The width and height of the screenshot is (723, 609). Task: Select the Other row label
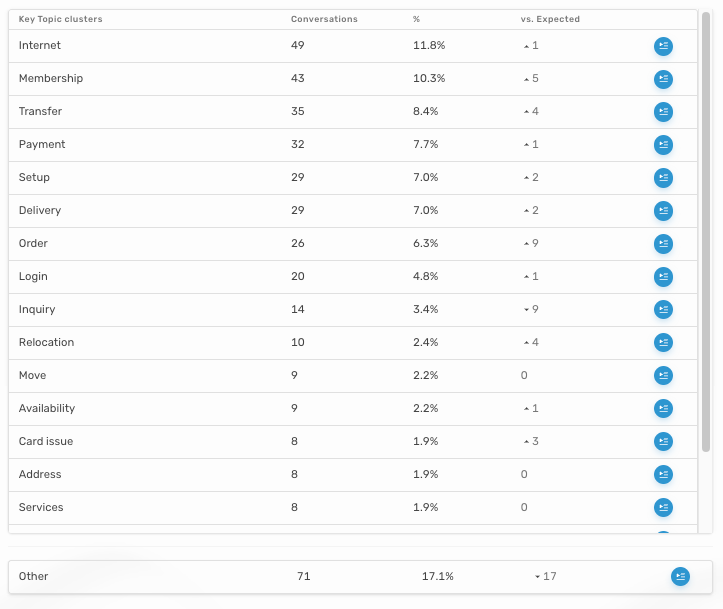click(x=33, y=576)
